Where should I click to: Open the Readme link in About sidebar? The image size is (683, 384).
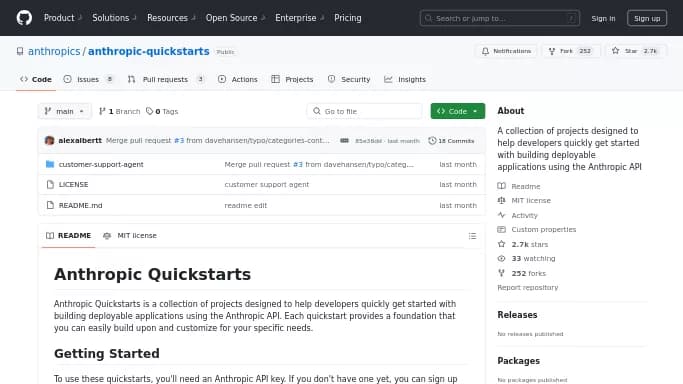click(525, 186)
